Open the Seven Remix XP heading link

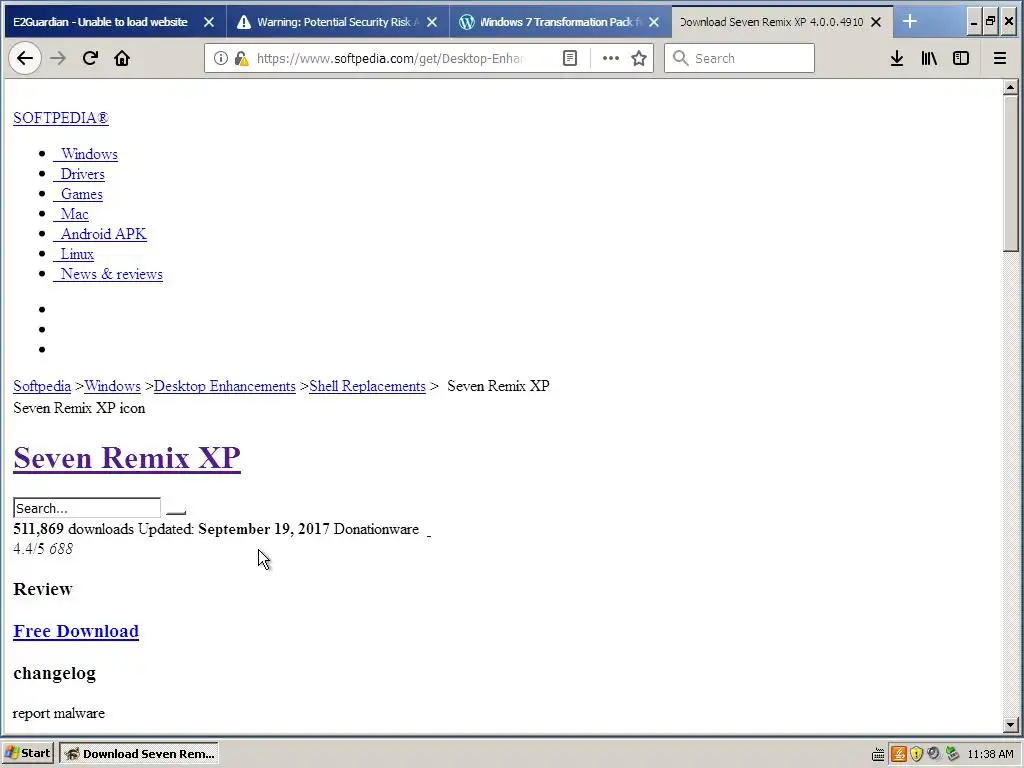(x=127, y=458)
